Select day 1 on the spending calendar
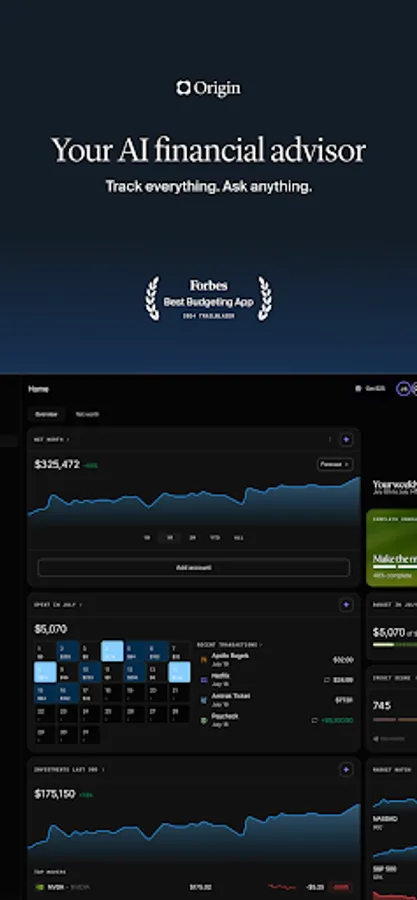The height and width of the screenshot is (900, 417). tap(45, 651)
